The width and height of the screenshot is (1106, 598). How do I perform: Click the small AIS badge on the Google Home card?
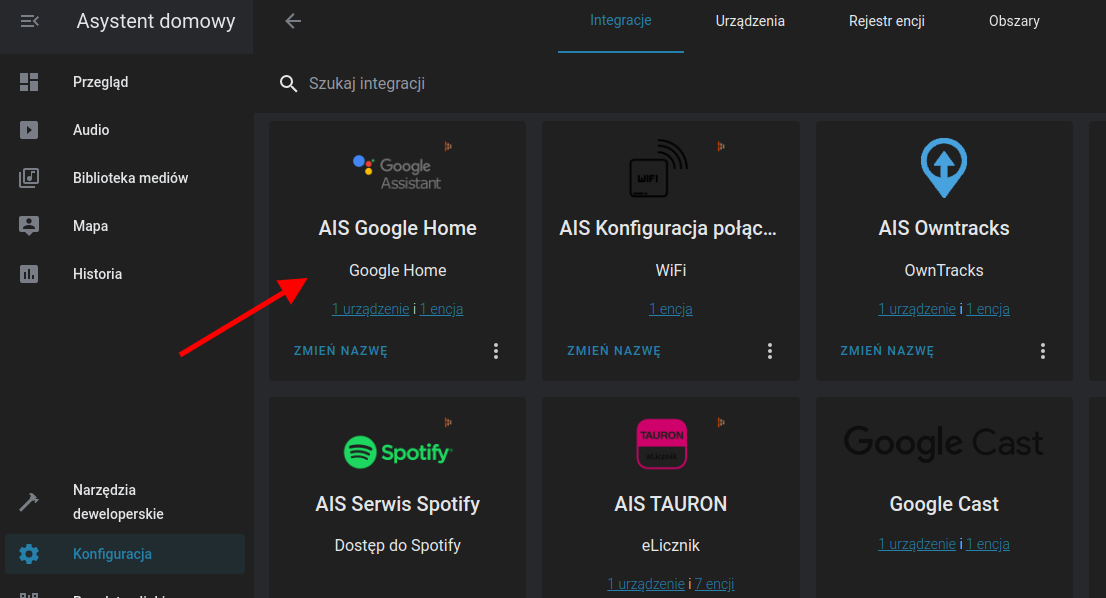[x=448, y=146]
